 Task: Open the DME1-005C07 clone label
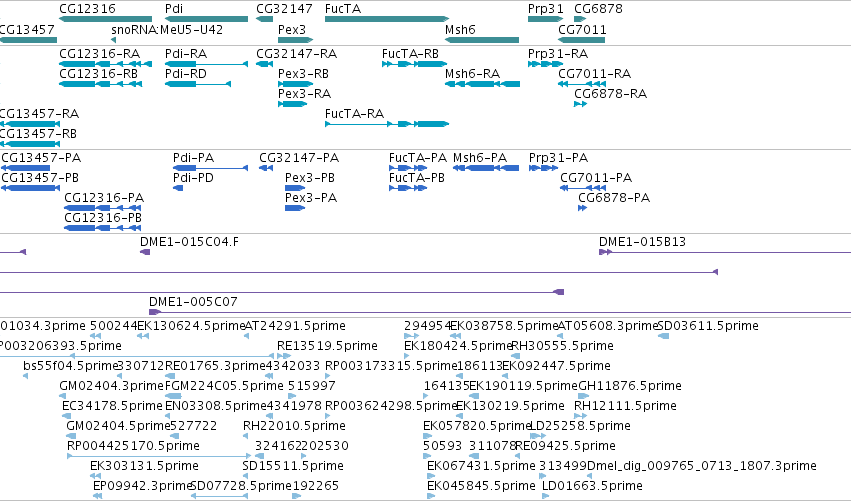[x=193, y=301]
